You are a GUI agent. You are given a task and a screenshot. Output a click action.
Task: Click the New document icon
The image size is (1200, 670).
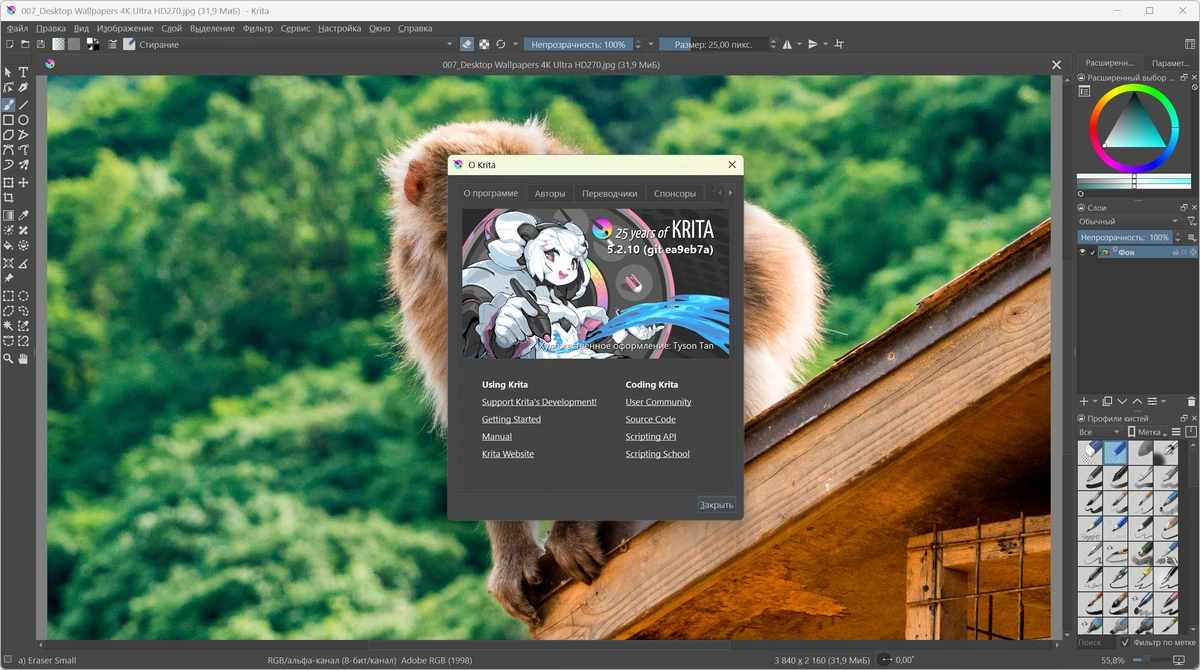point(10,44)
